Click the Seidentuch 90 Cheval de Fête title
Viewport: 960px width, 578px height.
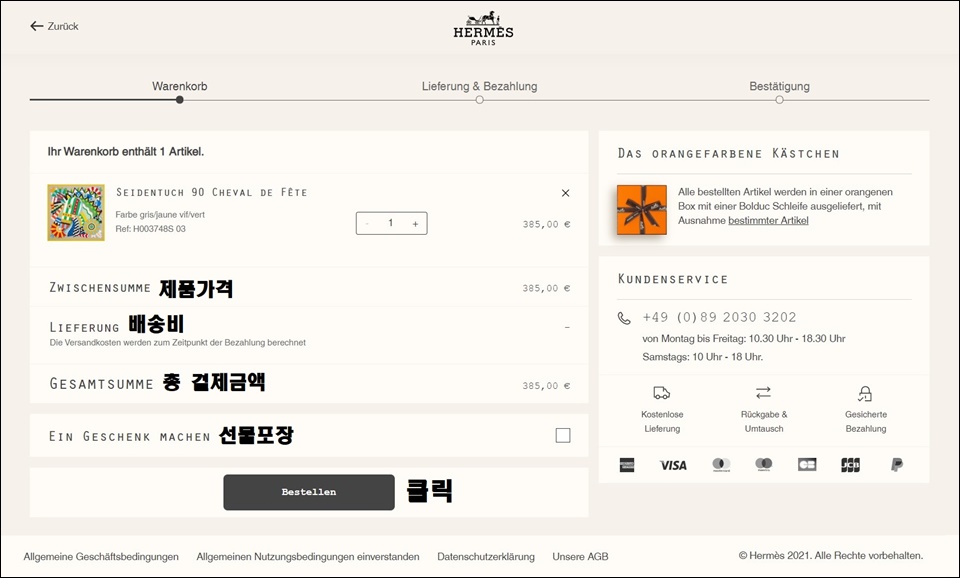[211, 192]
